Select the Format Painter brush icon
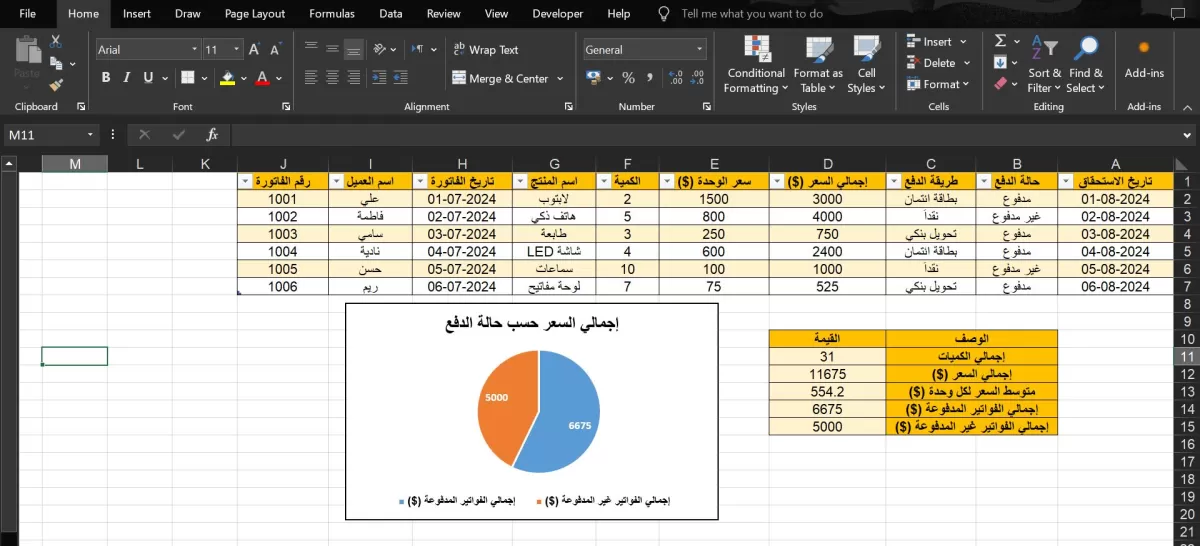The width and height of the screenshot is (1200, 546). (x=56, y=86)
